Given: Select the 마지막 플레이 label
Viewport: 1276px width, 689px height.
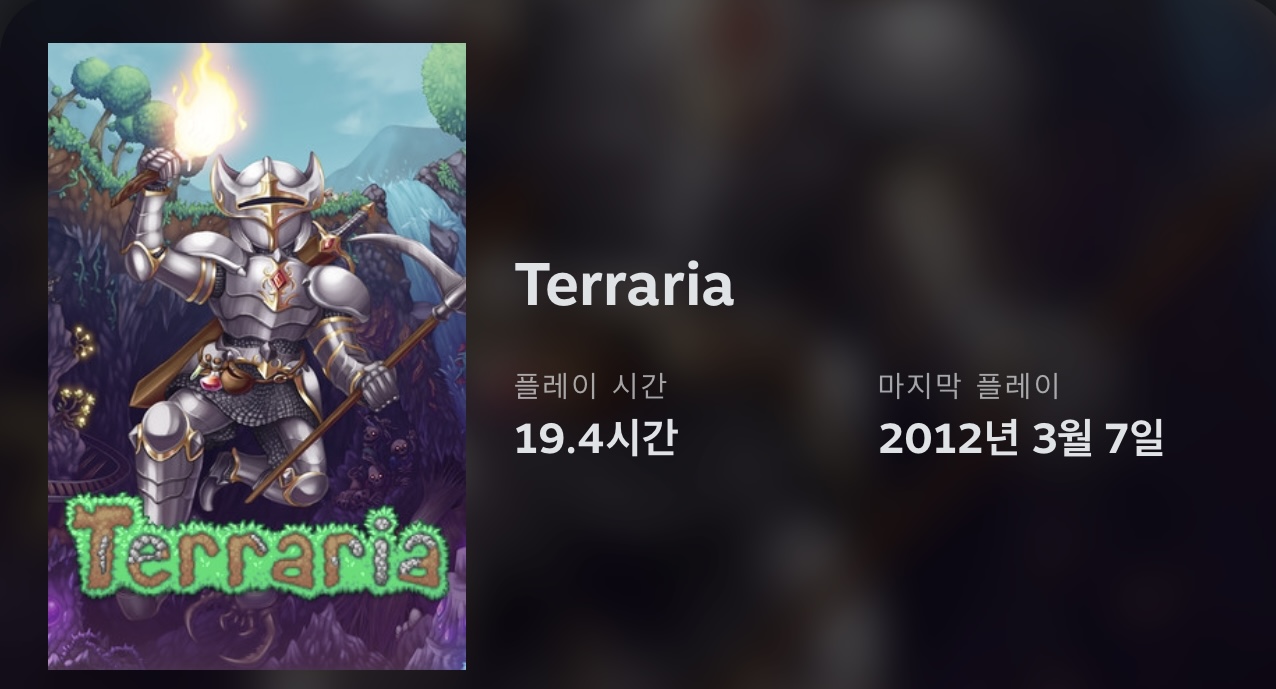Looking at the screenshot, I should tap(969, 385).
